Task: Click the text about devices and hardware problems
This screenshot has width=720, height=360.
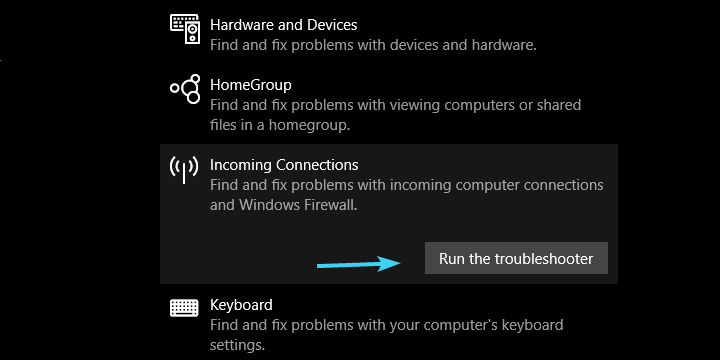Action: (373, 45)
